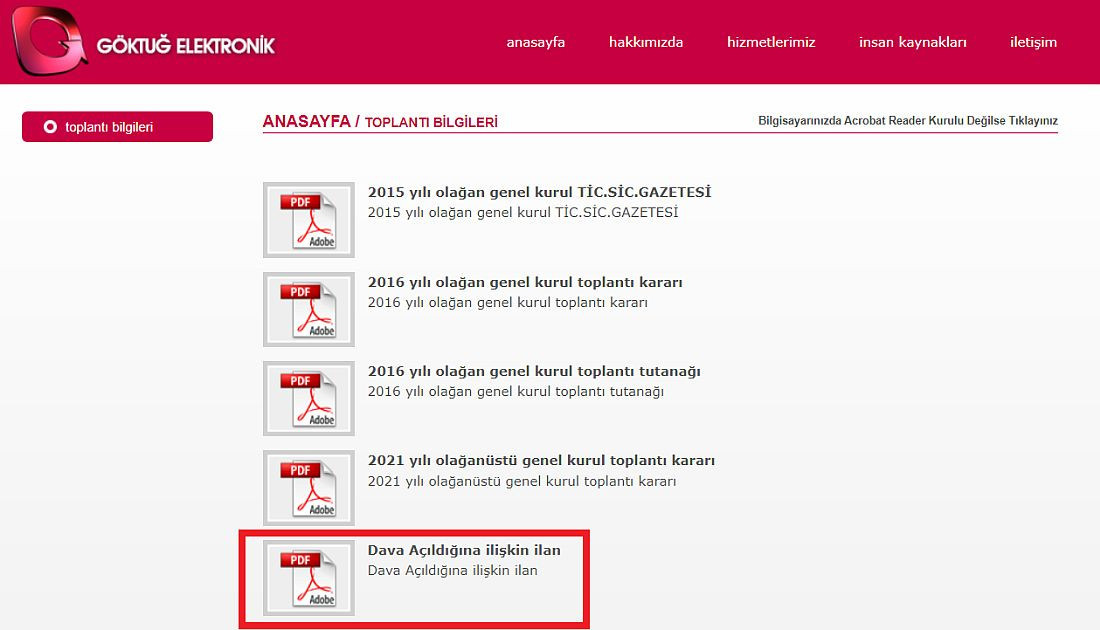Viewport: 1100px width, 630px height.
Task: Click Acrobat Reader install link
Action: click(907, 121)
